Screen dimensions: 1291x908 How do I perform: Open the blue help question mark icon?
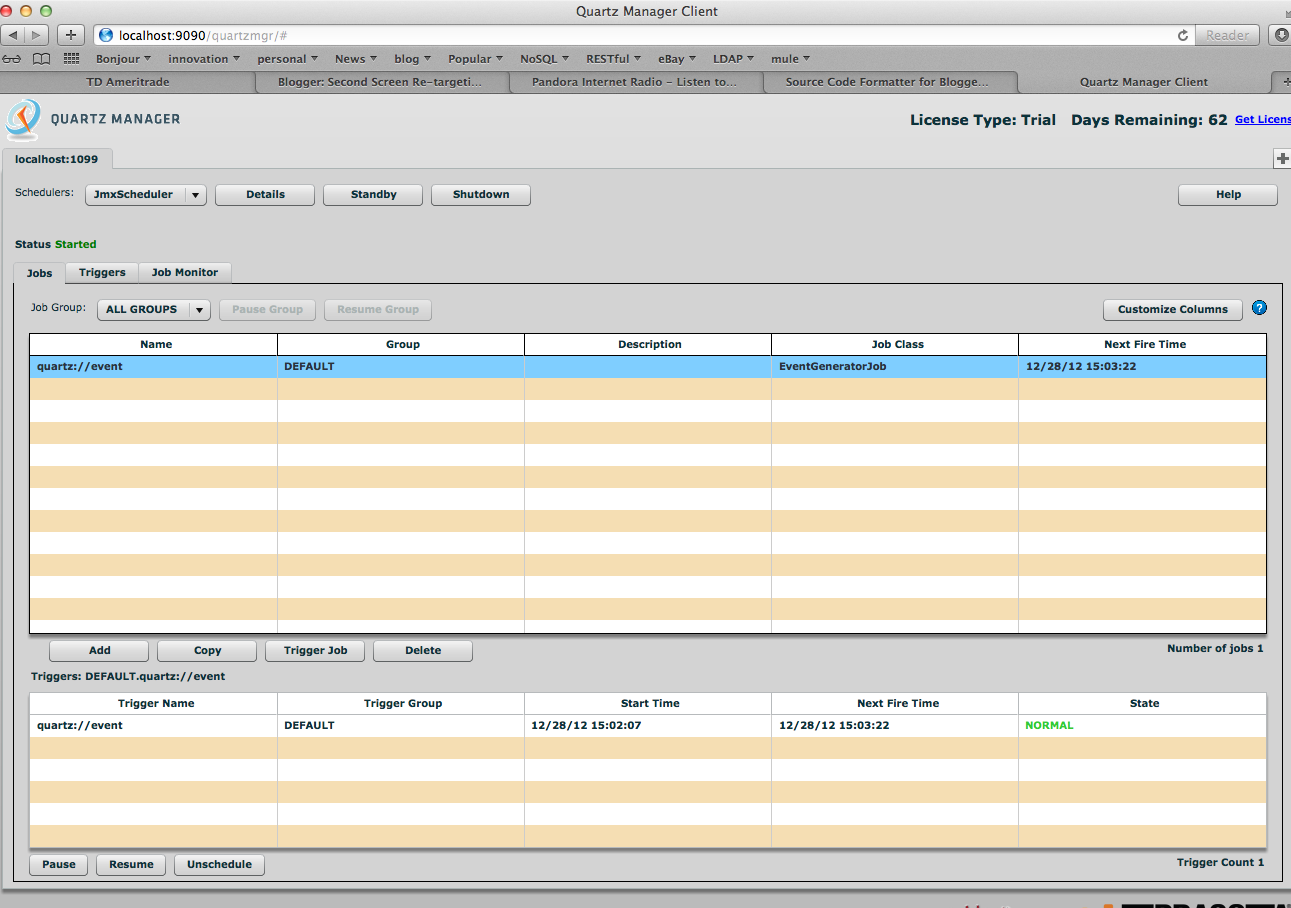[1259, 308]
